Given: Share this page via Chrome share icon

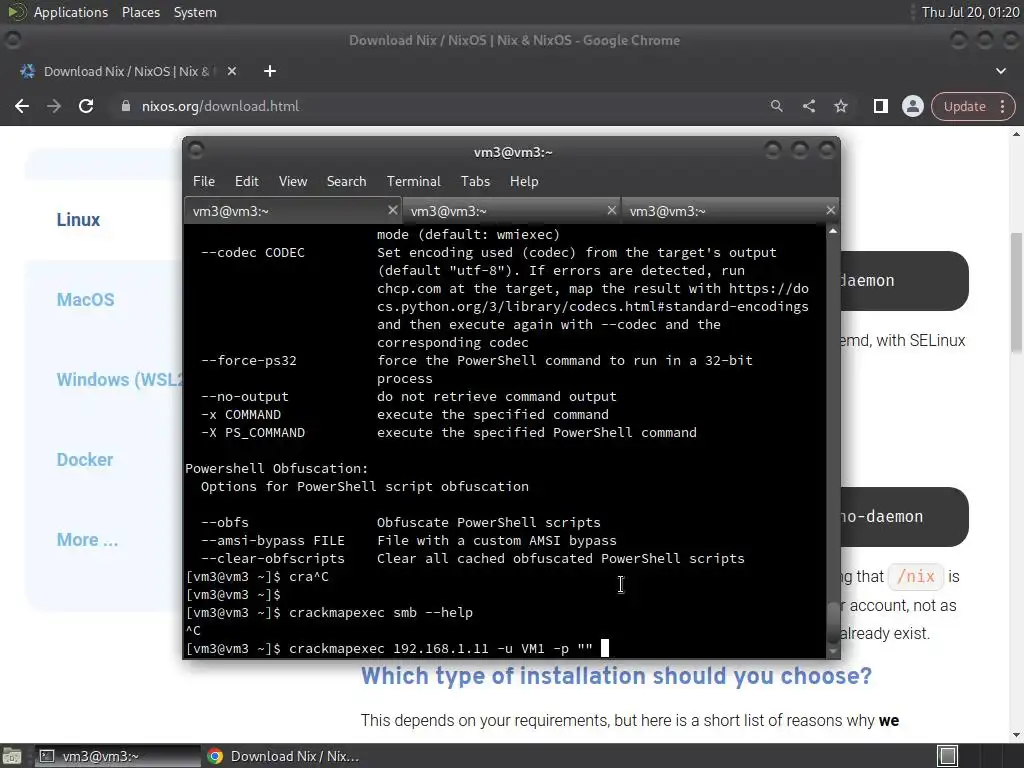Looking at the screenshot, I should pos(808,106).
